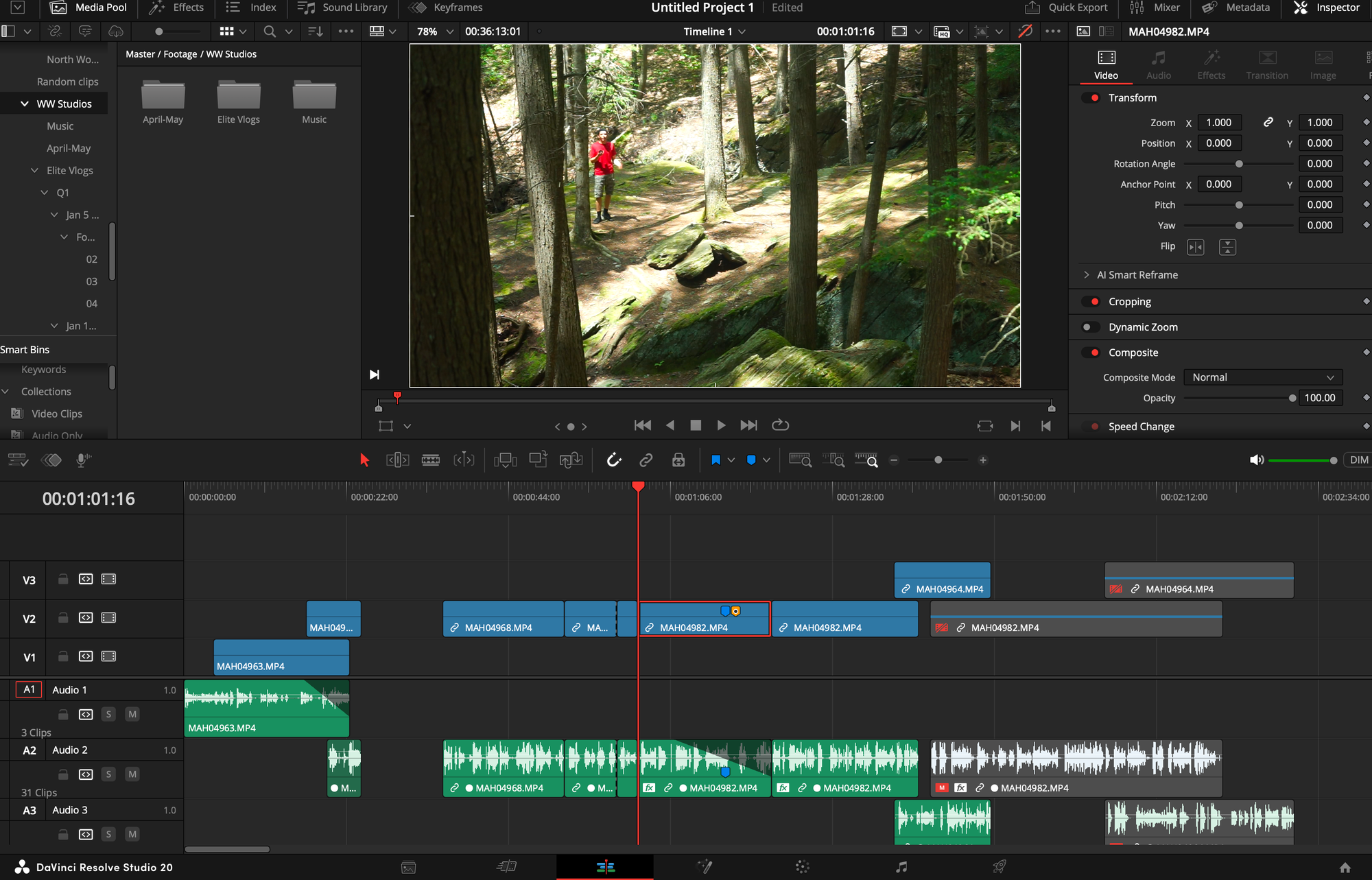Click the Opacity slider handle
The height and width of the screenshot is (880, 1372).
coord(1292,399)
